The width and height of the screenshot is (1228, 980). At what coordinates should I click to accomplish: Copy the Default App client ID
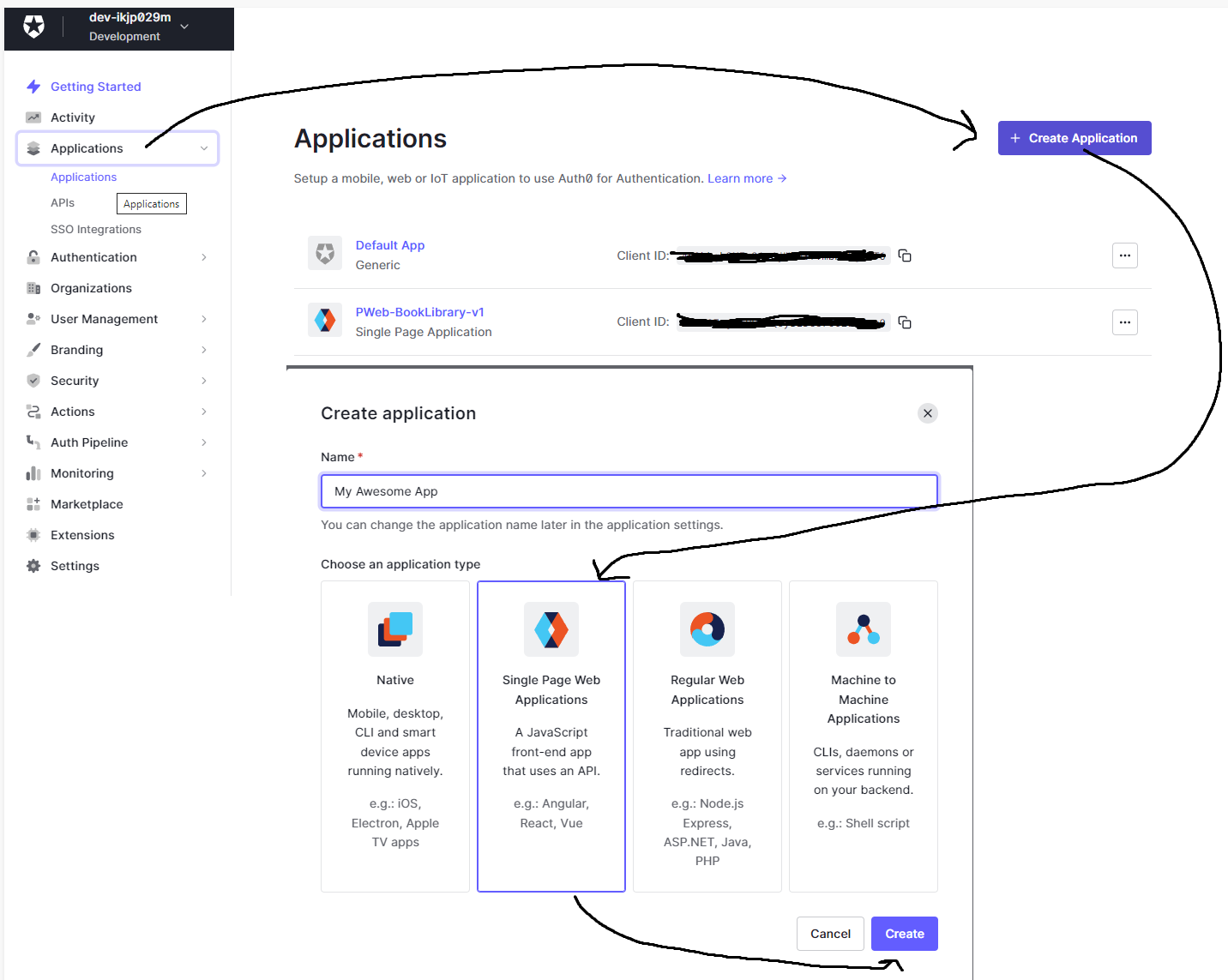(x=905, y=256)
